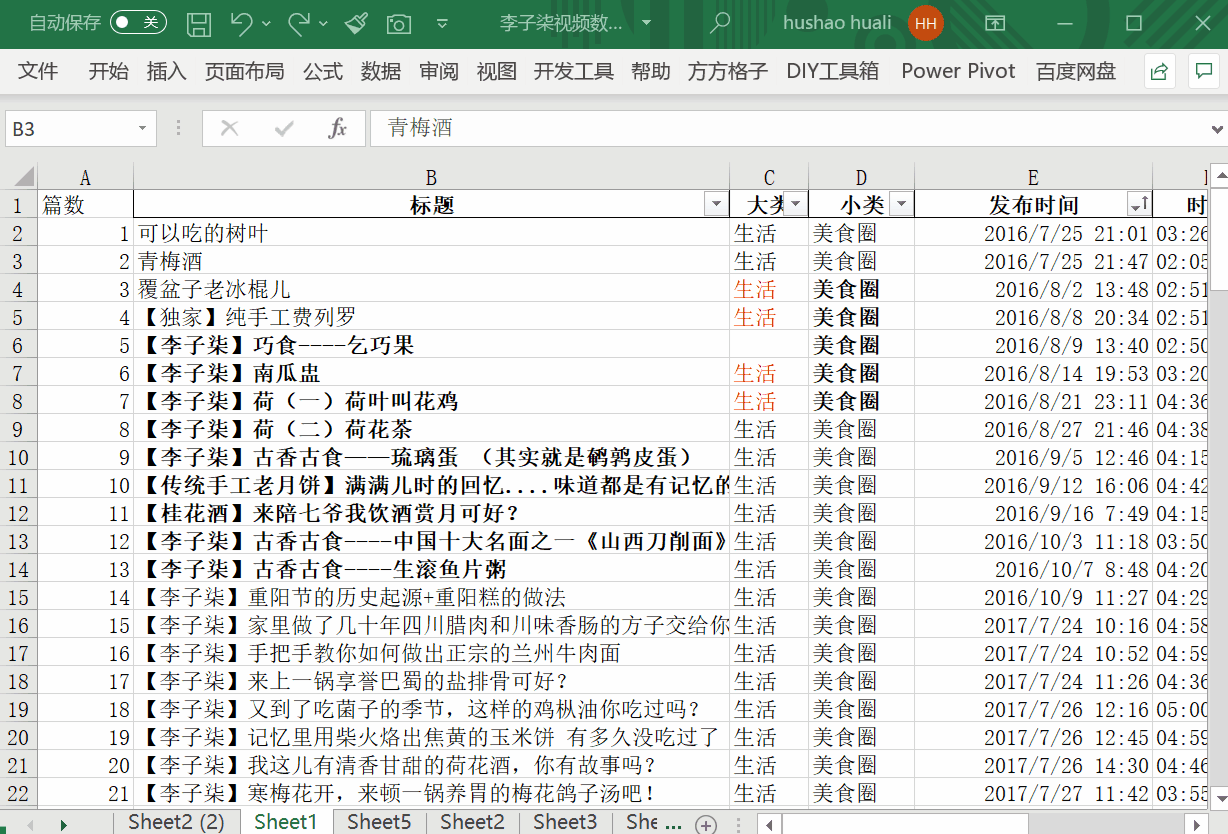Open the 发布时间 sorted filter dropdown
Image resolution: width=1228 pixels, height=834 pixels.
tap(1139, 204)
